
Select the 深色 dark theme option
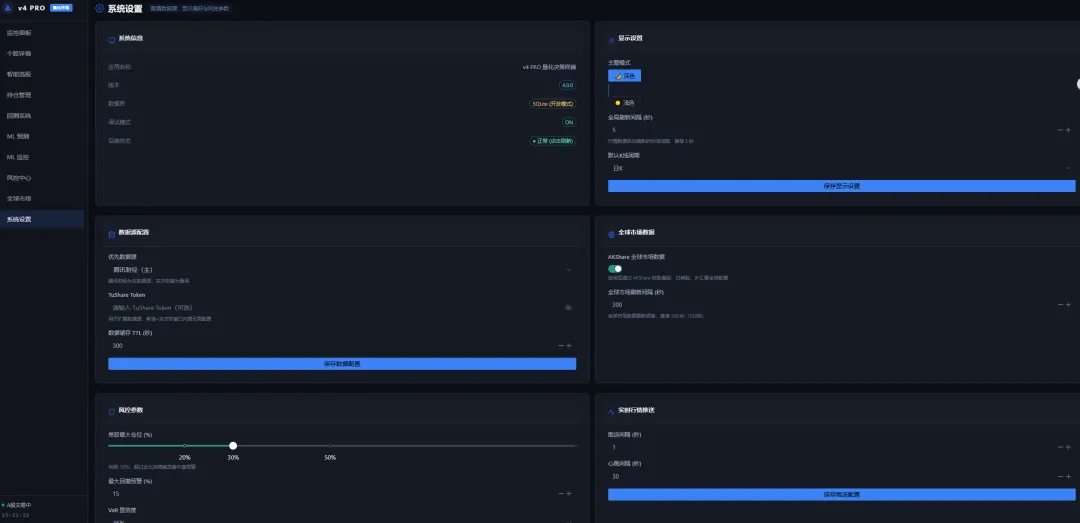pyautogui.click(x=625, y=76)
